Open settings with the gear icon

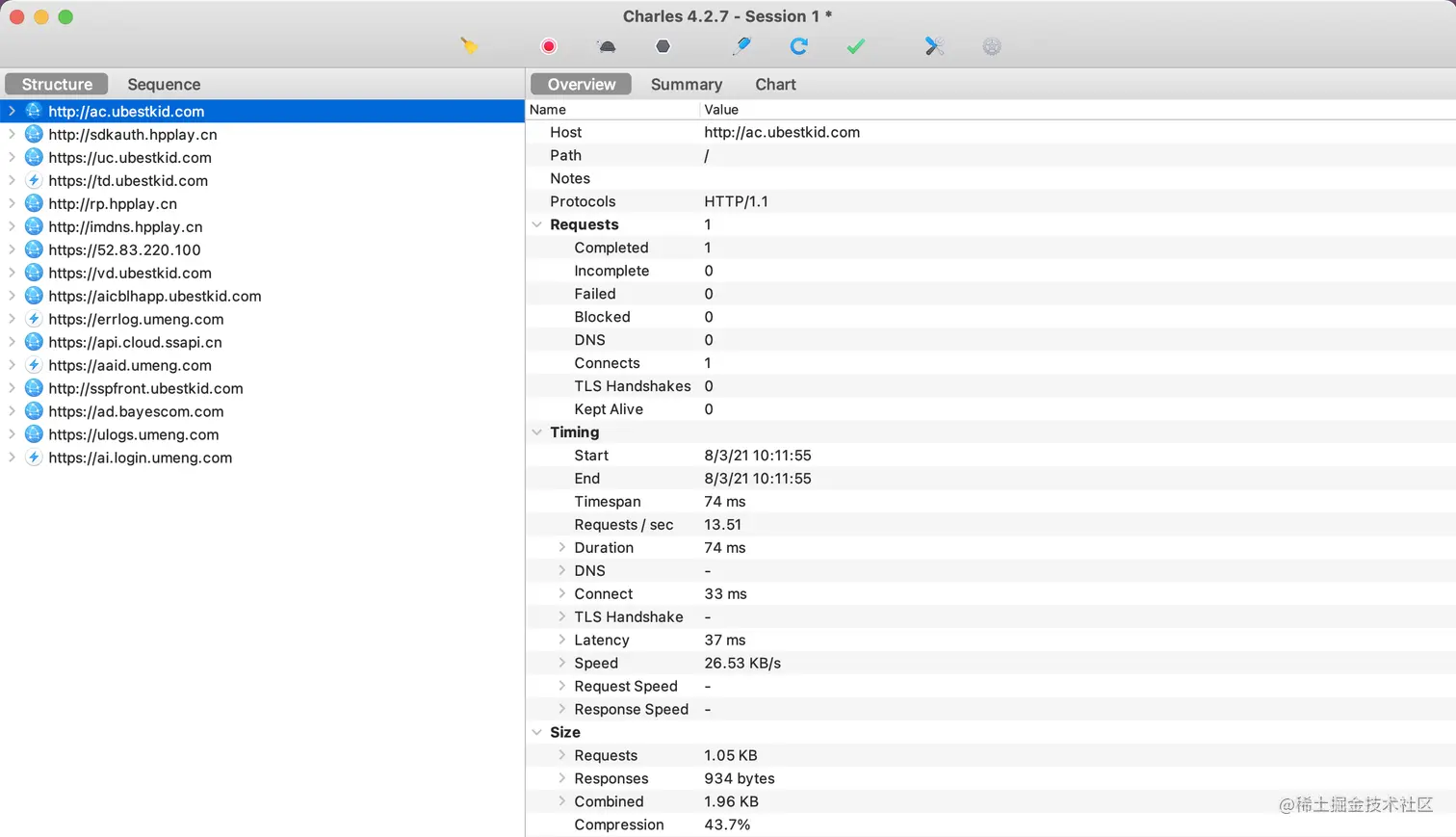[x=992, y=46]
